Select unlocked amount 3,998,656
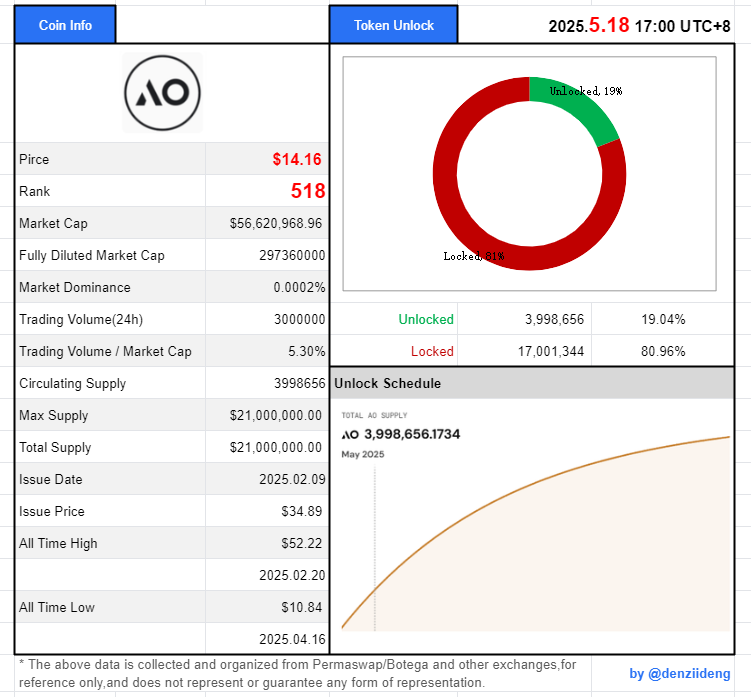 click(x=555, y=320)
